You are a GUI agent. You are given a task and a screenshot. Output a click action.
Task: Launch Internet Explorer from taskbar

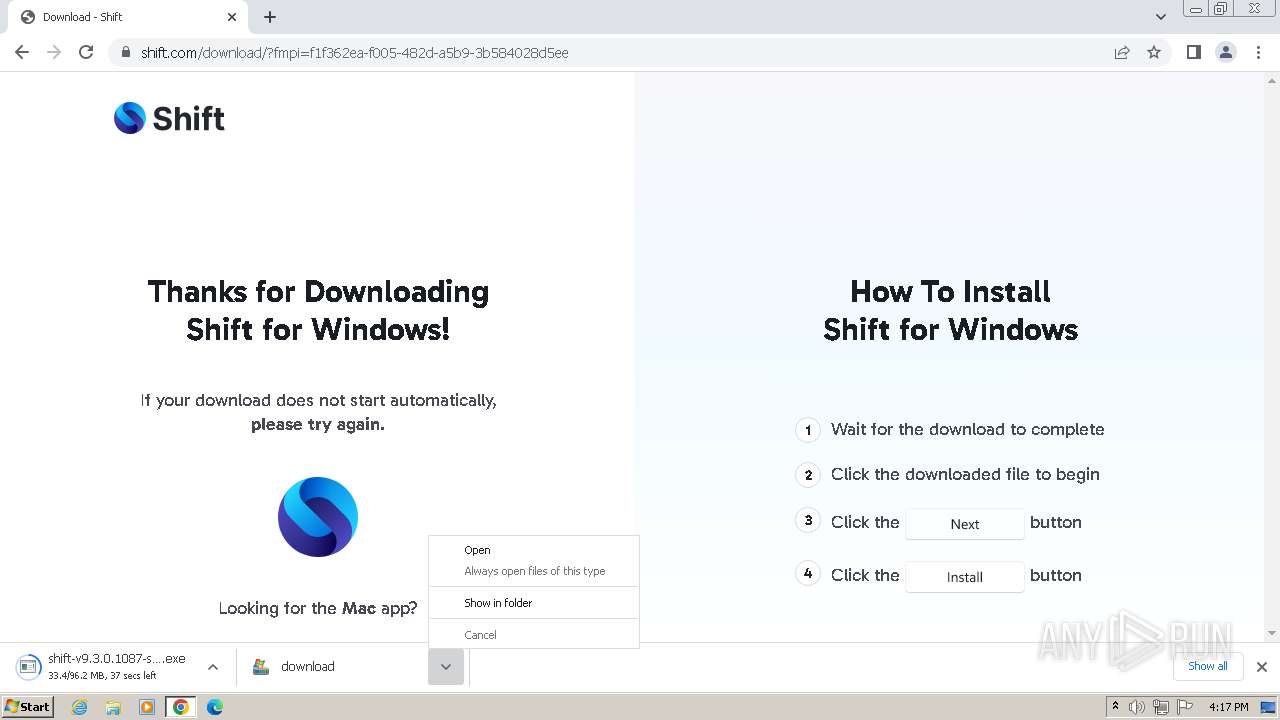click(x=80, y=707)
